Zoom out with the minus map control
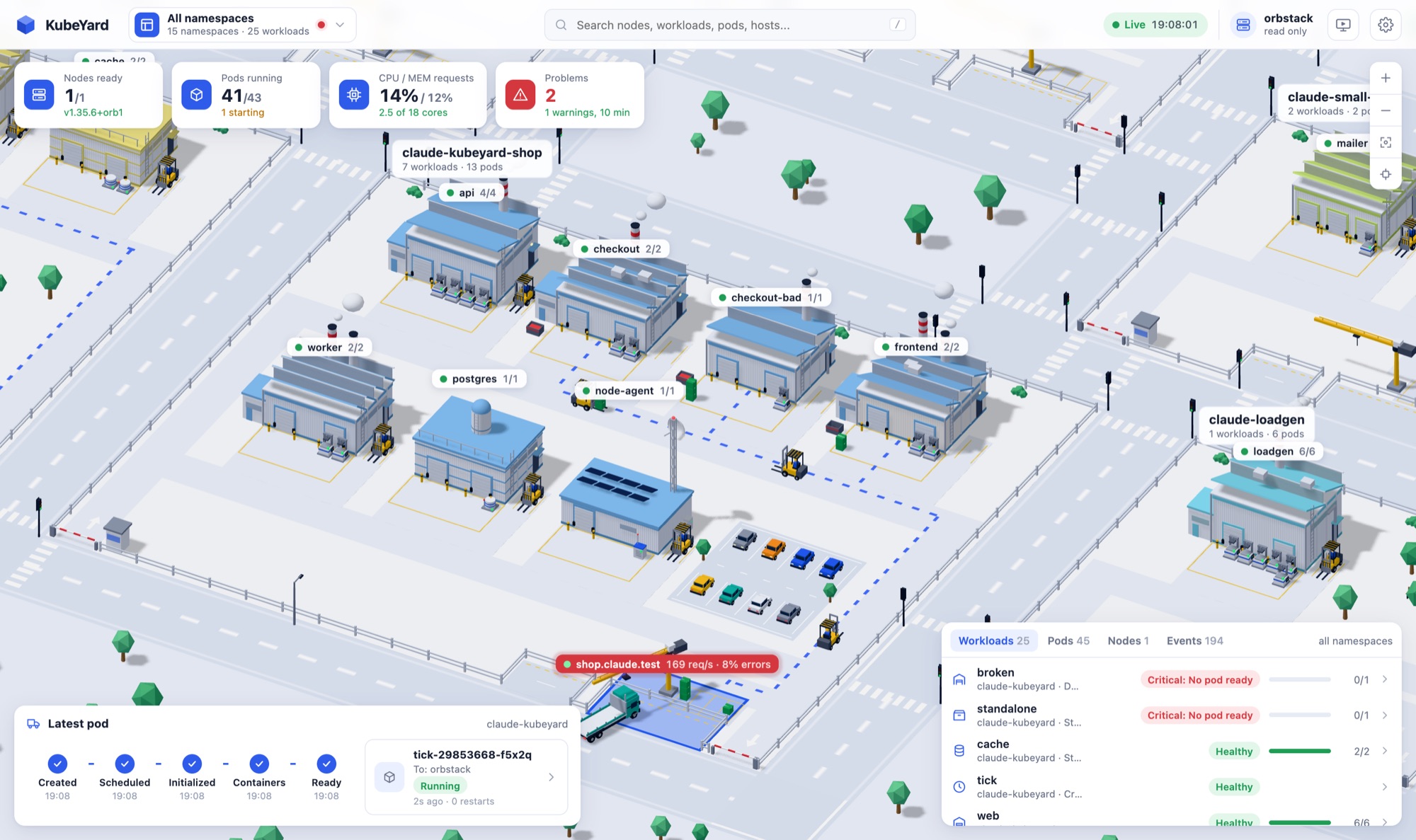 (1386, 110)
